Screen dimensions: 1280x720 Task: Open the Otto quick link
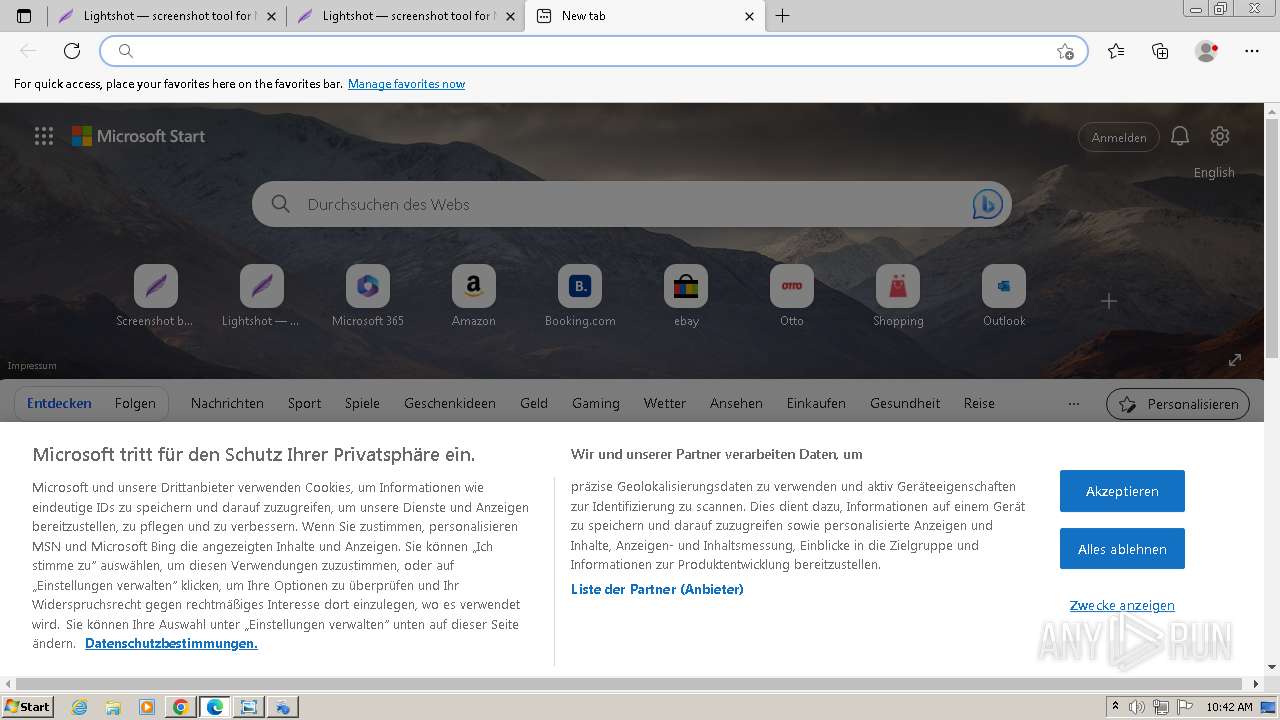tap(792, 296)
